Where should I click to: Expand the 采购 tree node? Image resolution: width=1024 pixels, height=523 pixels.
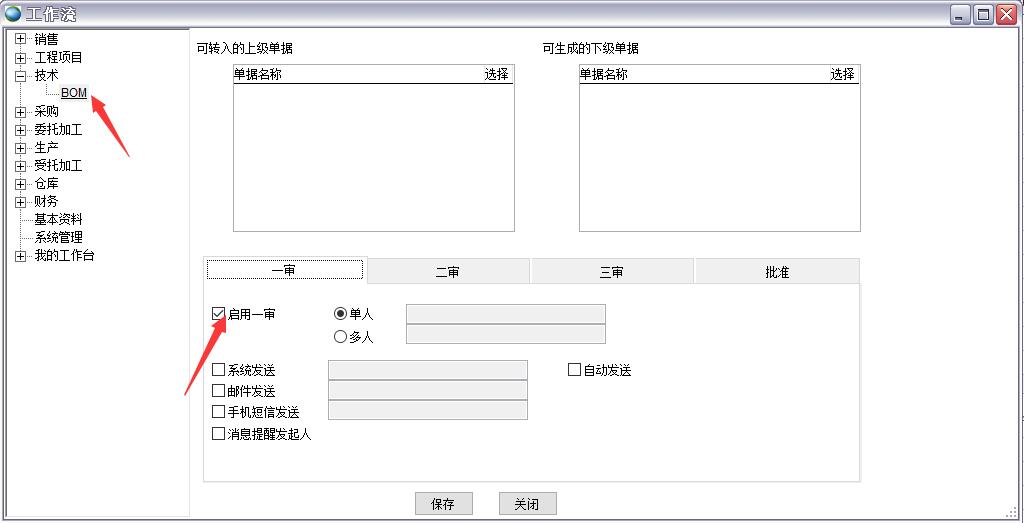click(x=20, y=111)
